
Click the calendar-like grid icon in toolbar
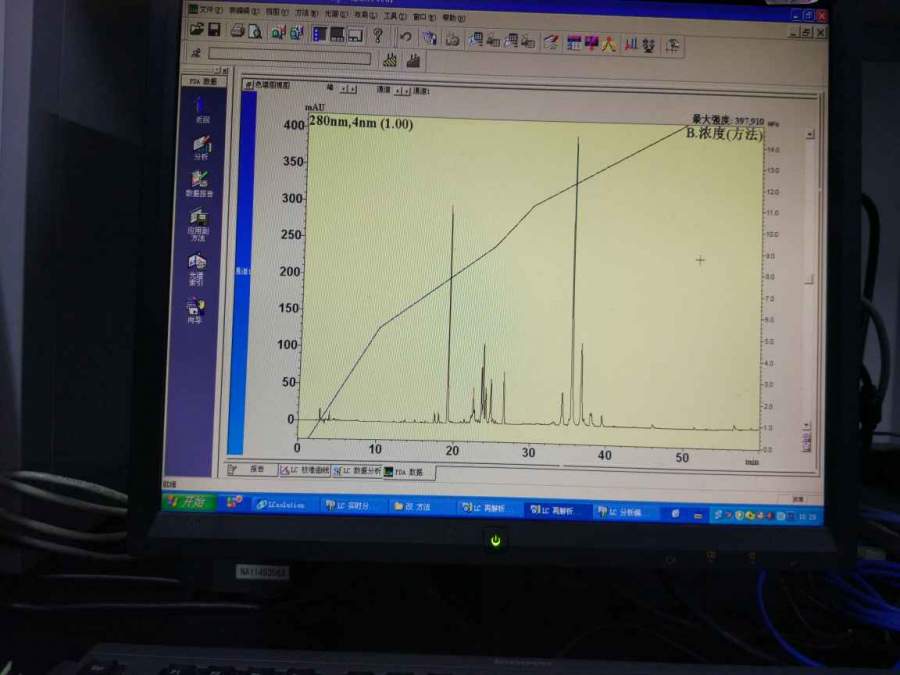tap(573, 42)
